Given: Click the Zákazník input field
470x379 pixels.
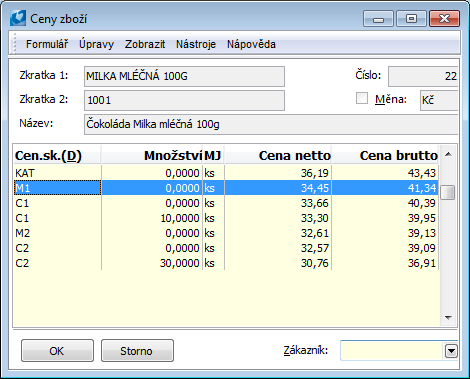Looking at the screenshot, I should pos(392,351).
